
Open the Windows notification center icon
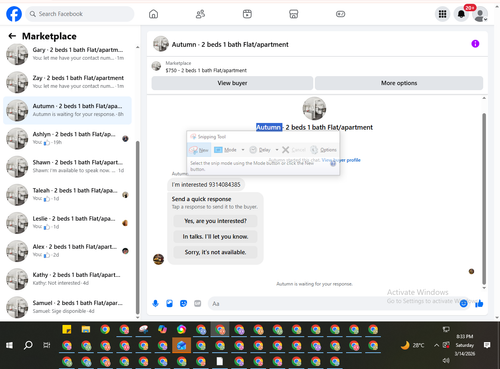tap(487, 345)
